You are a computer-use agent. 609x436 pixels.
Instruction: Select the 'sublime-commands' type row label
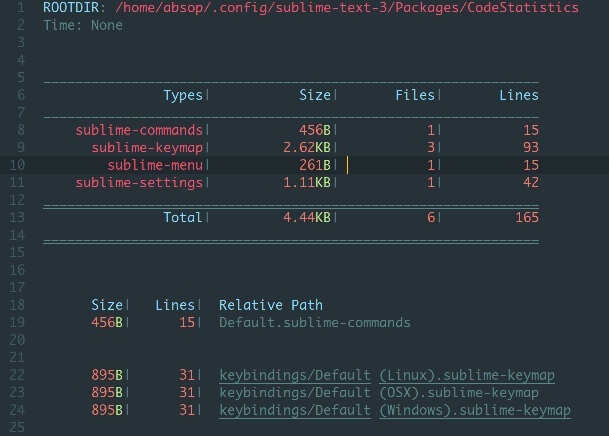coord(139,130)
